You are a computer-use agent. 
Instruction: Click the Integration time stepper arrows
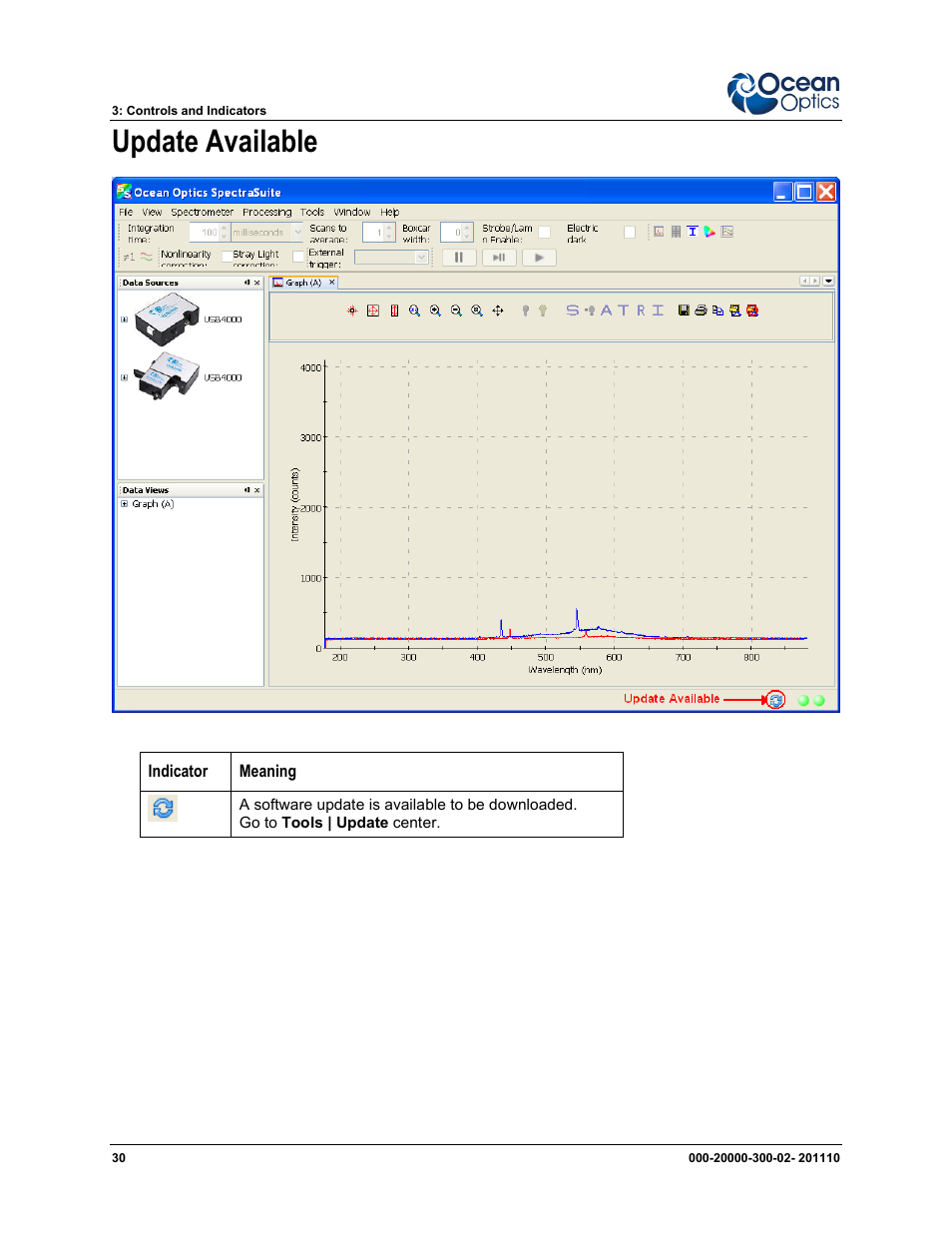(225, 233)
